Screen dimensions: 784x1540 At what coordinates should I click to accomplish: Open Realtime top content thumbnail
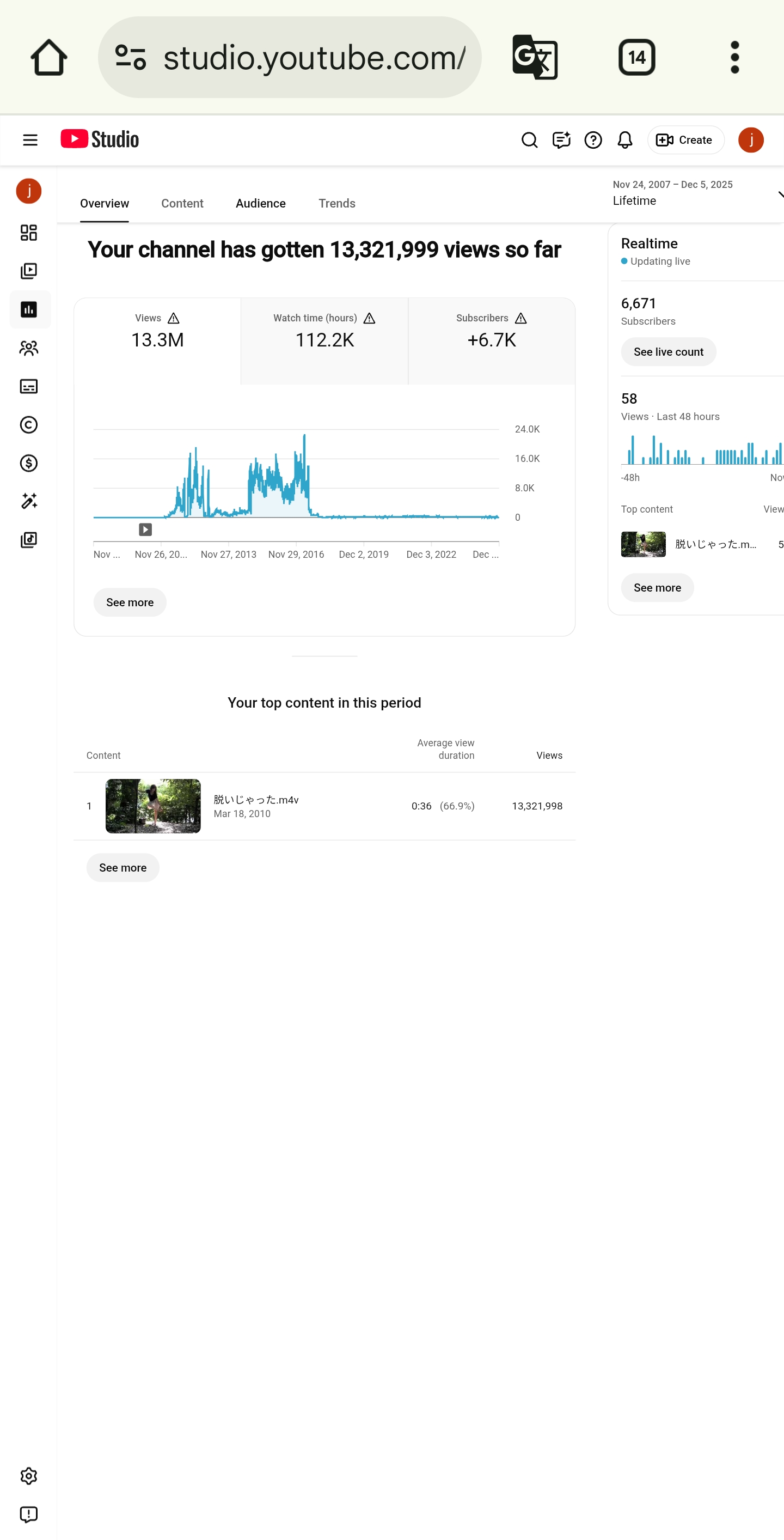click(643, 544)
